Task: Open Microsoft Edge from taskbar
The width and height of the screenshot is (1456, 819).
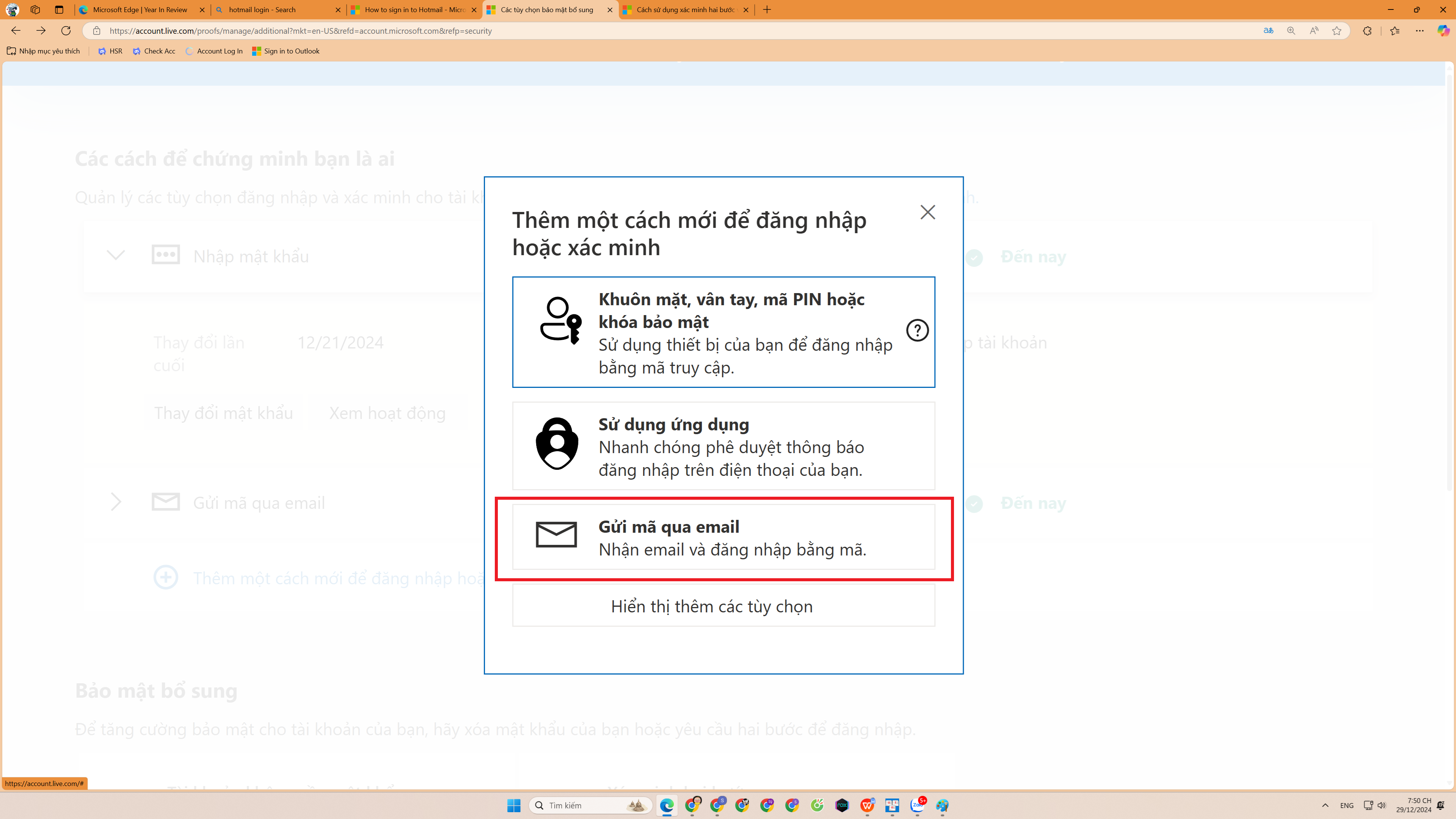Action: pyautogui.click(x=667, y=805)
